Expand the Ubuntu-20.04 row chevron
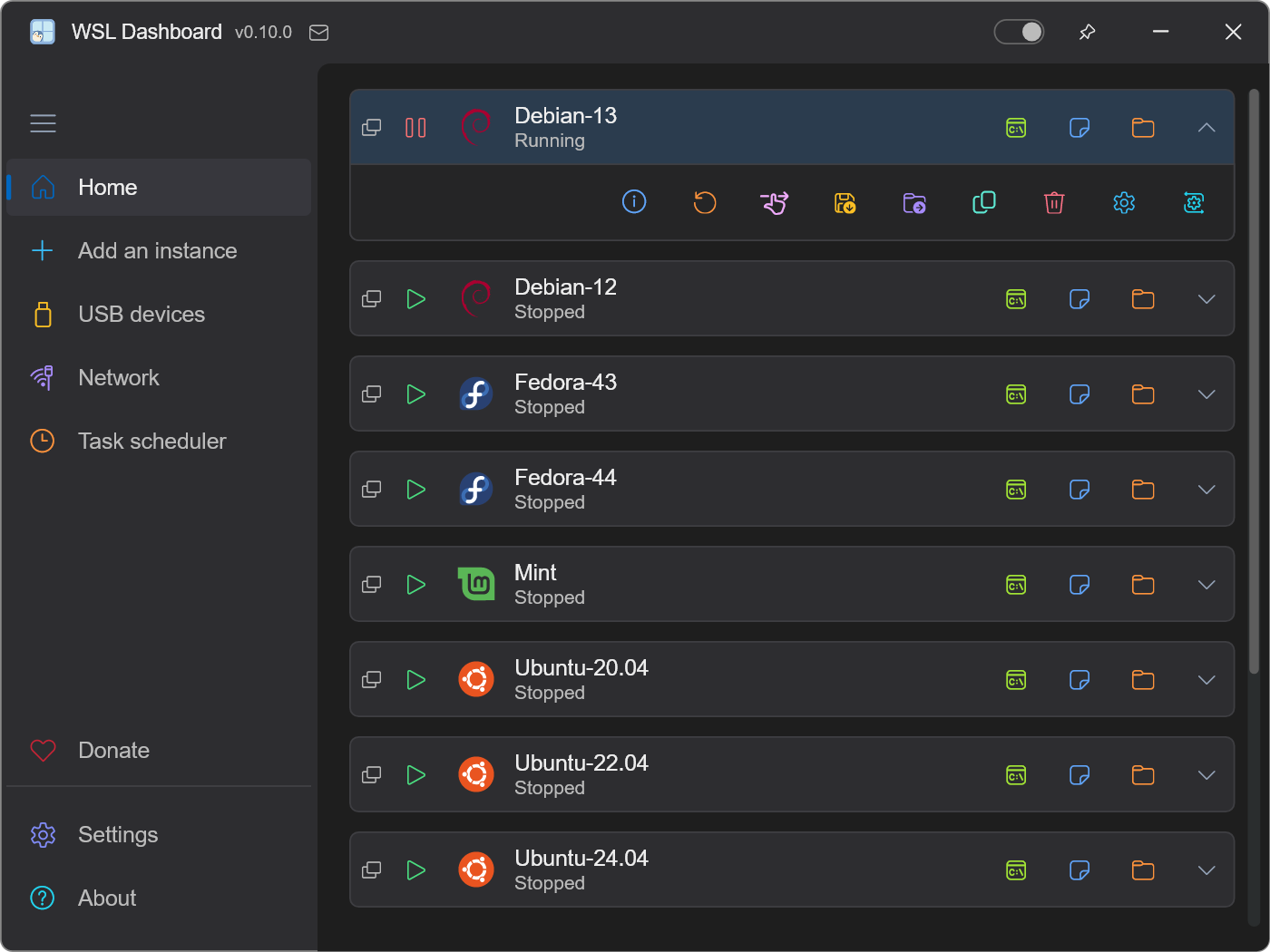Screen dimensions: 1270x952 (1206, 680)
